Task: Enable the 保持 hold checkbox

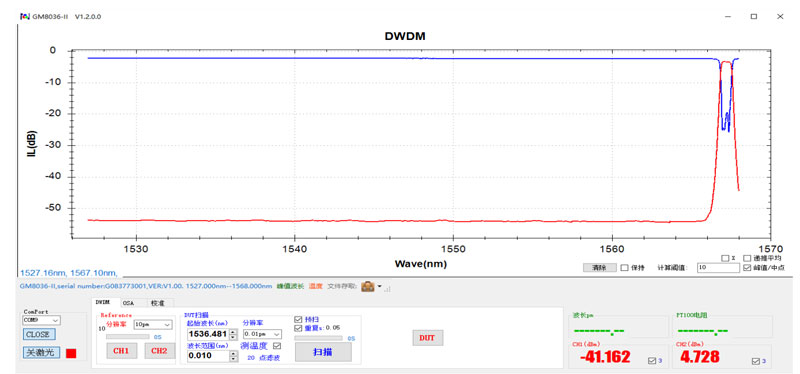Action: pos(624,267)
